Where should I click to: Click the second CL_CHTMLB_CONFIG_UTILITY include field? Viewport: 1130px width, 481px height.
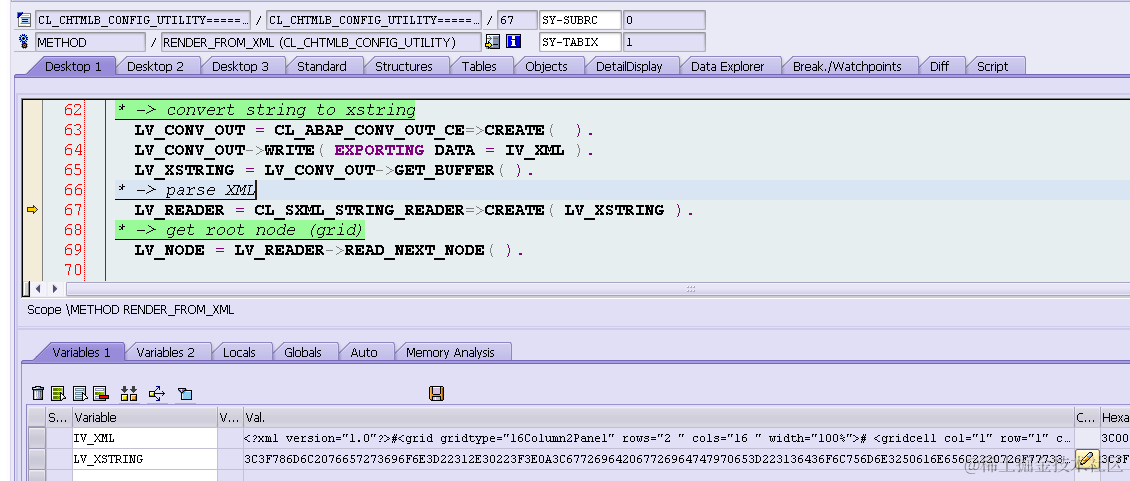click(373, 20)
